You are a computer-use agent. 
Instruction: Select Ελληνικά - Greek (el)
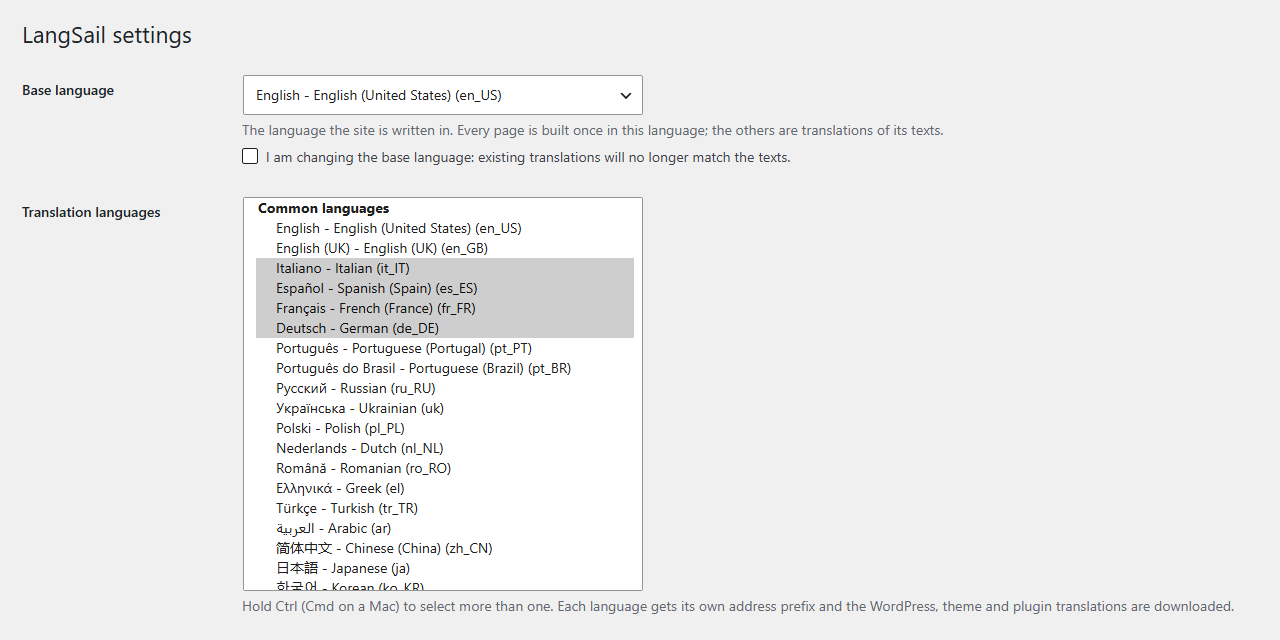[445, 488]
